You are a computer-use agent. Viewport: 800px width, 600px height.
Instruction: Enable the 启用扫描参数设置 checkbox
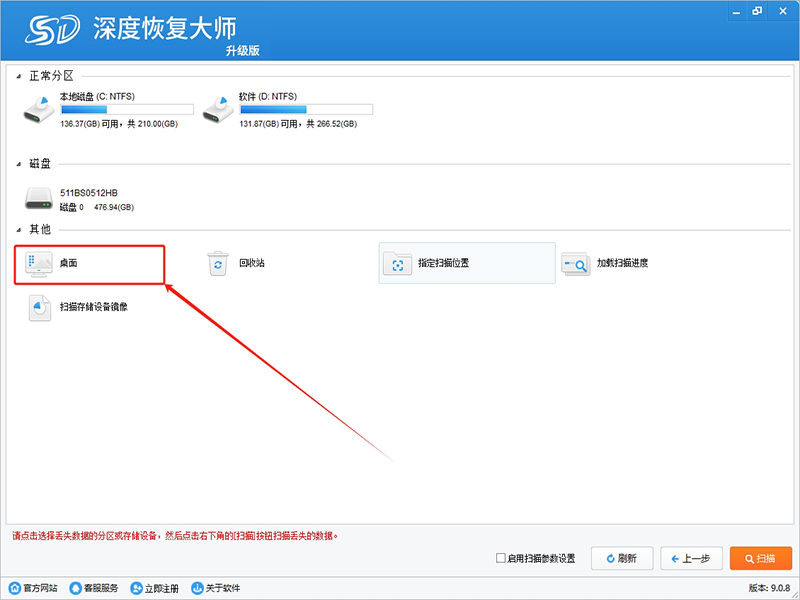[x=501, y=558]
